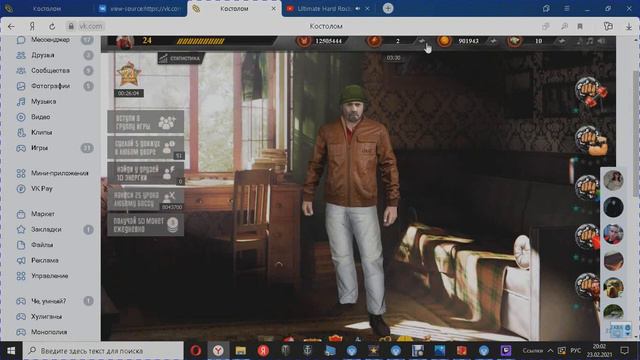Launch Хулиганы game shortcut
Viewport: 640px width, 360px height.
click(x=47, y=317)
